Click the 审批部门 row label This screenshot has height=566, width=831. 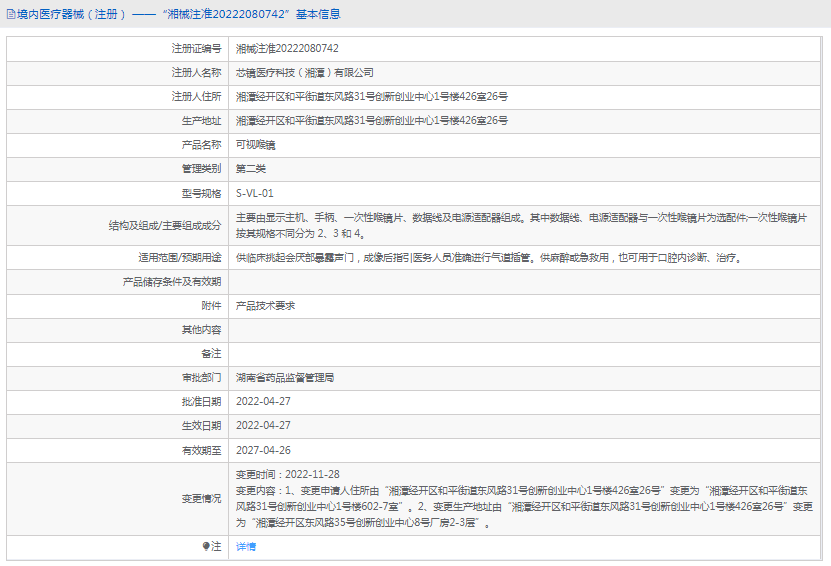(201, 377)
